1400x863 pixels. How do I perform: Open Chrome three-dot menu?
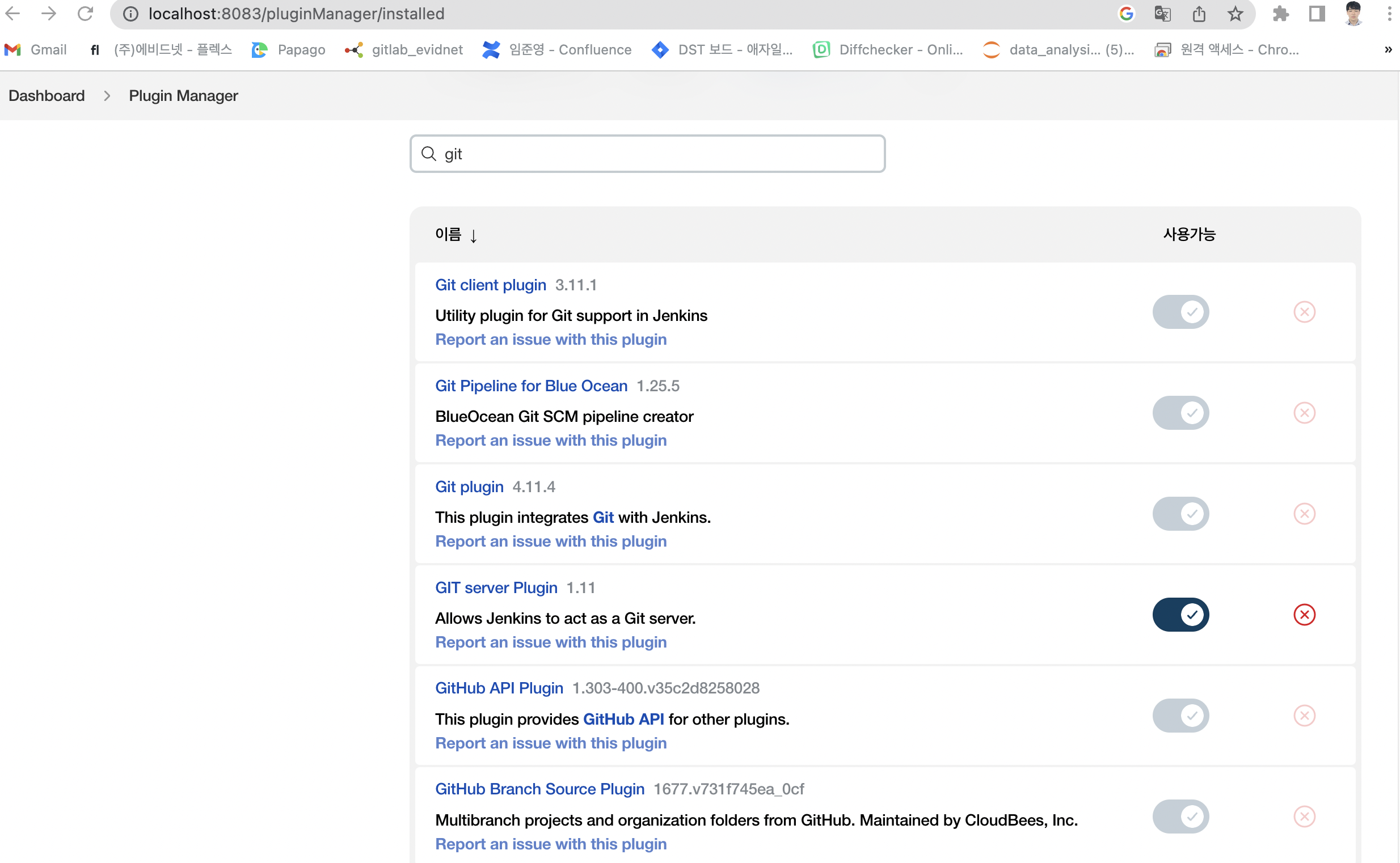[x=1389, y=14]
